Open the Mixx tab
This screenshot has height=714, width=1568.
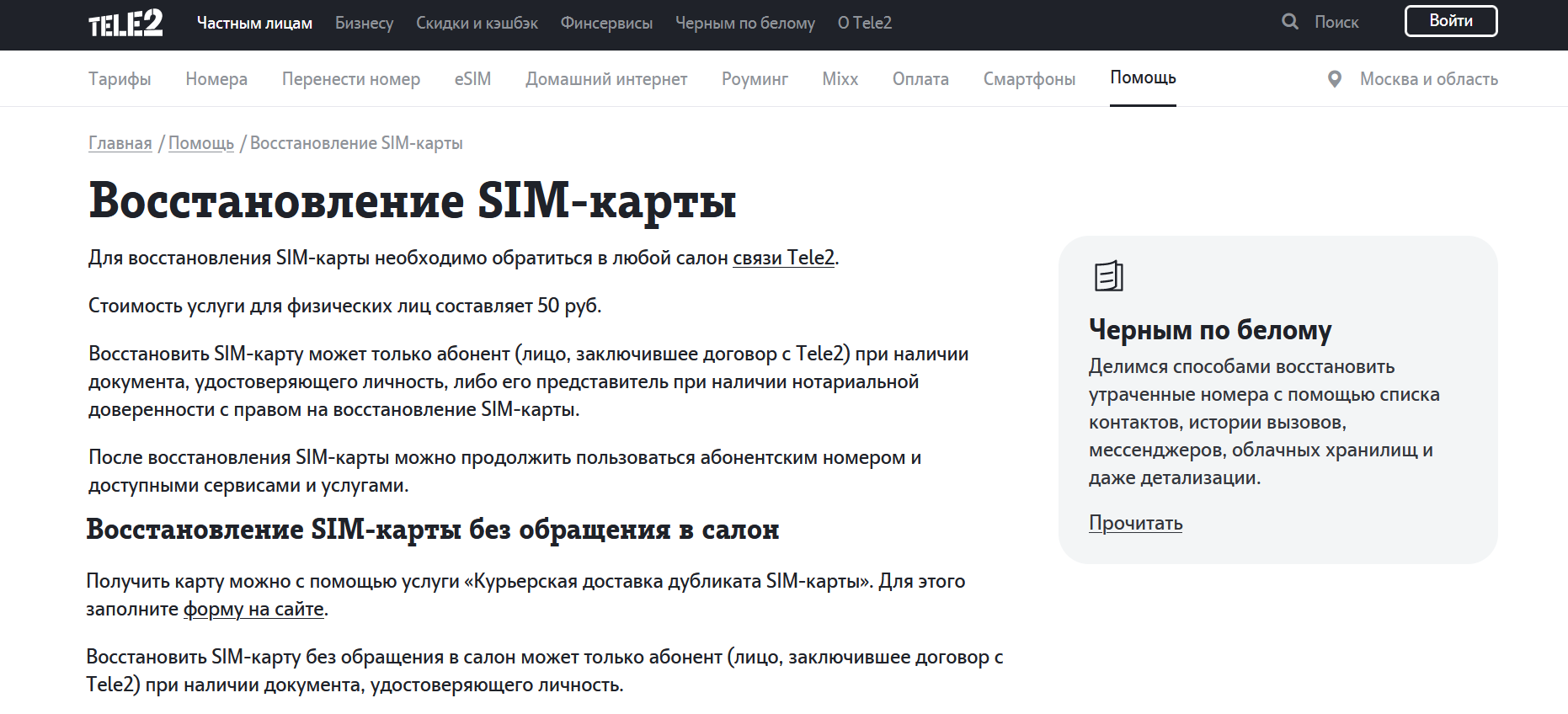[840, 79]
